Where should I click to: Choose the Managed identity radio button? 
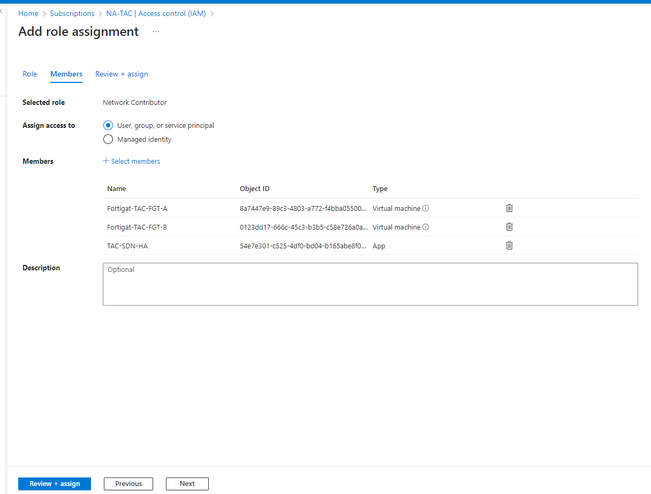(x=108, y=140)
